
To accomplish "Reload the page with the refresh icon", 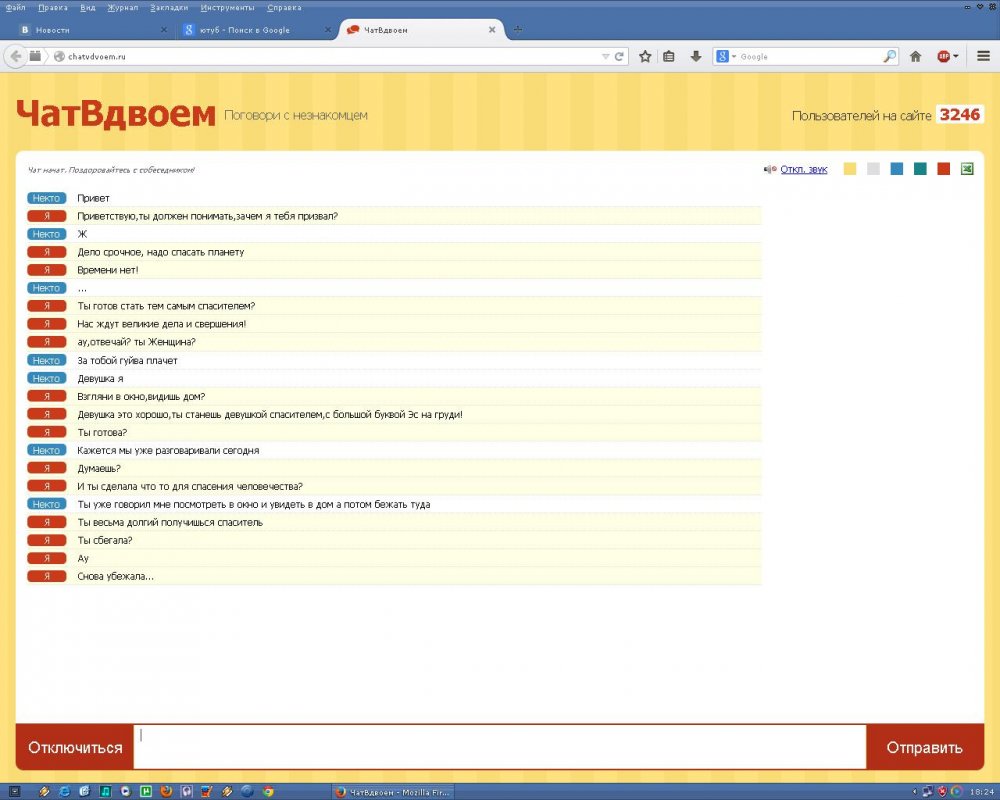I will click(620, 57).
